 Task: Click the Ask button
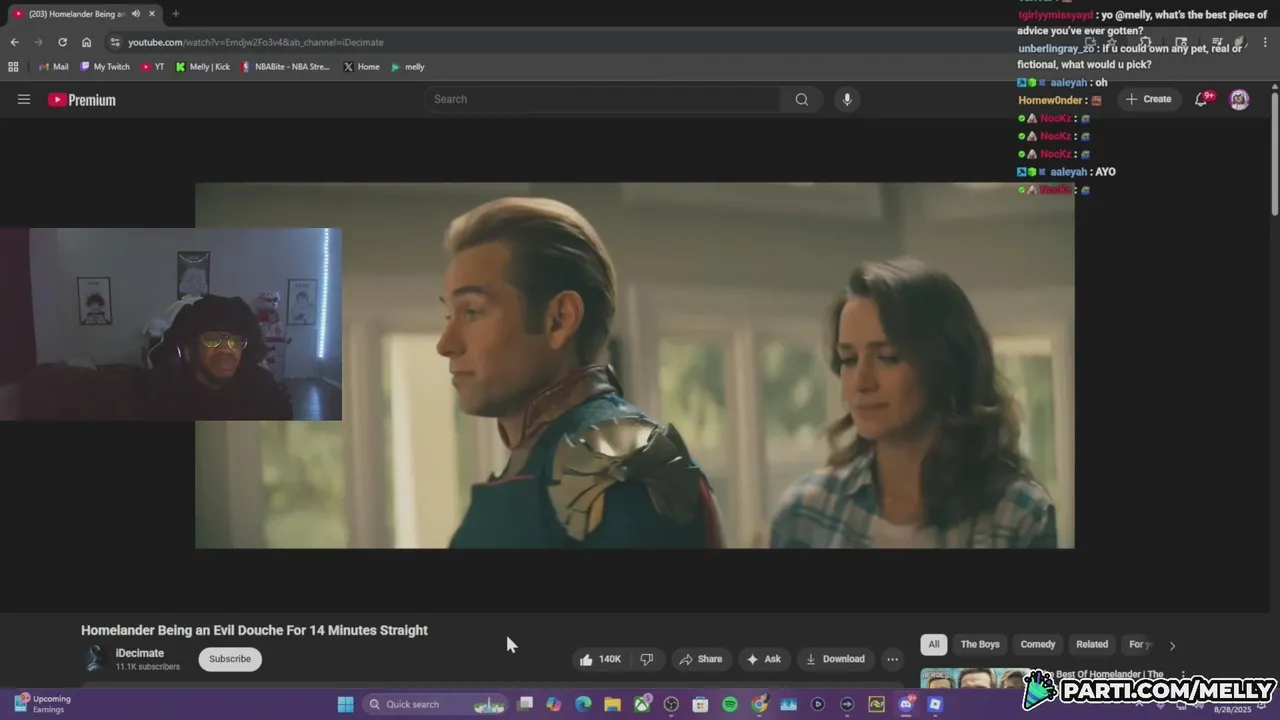[763, 659]
